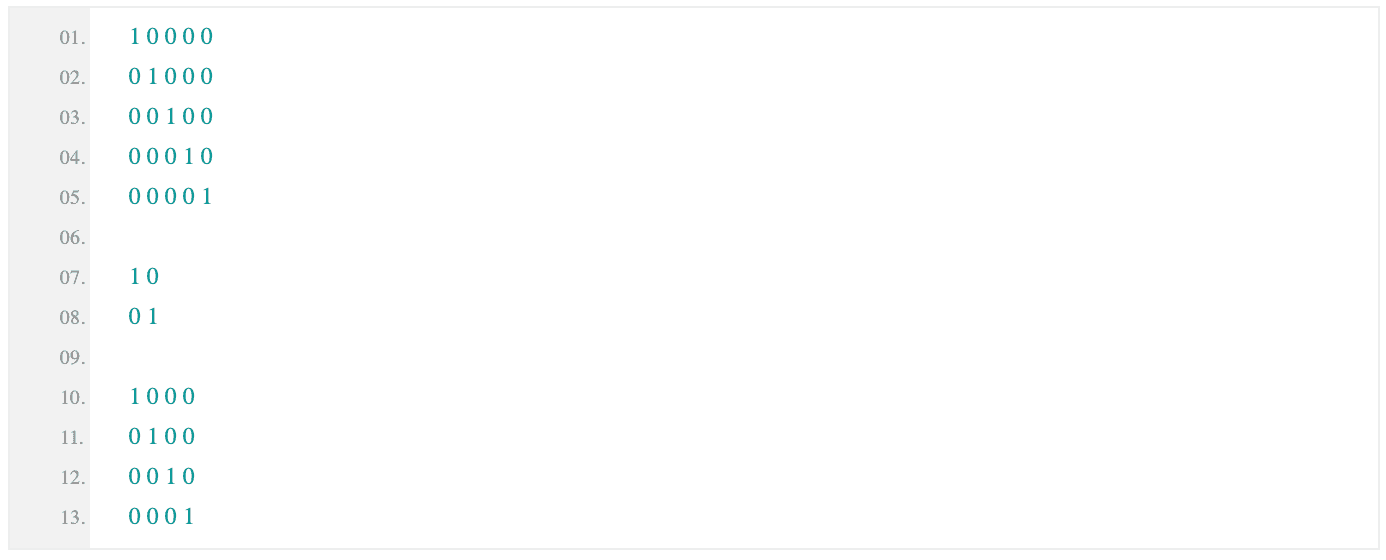Select the code line '1 0 0 0 0'
Viewport: 1386px width, 560px height.
point(171,37)
